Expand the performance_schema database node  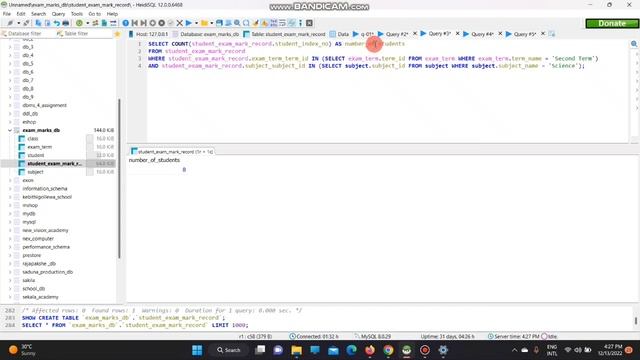[x=10, y=247]
